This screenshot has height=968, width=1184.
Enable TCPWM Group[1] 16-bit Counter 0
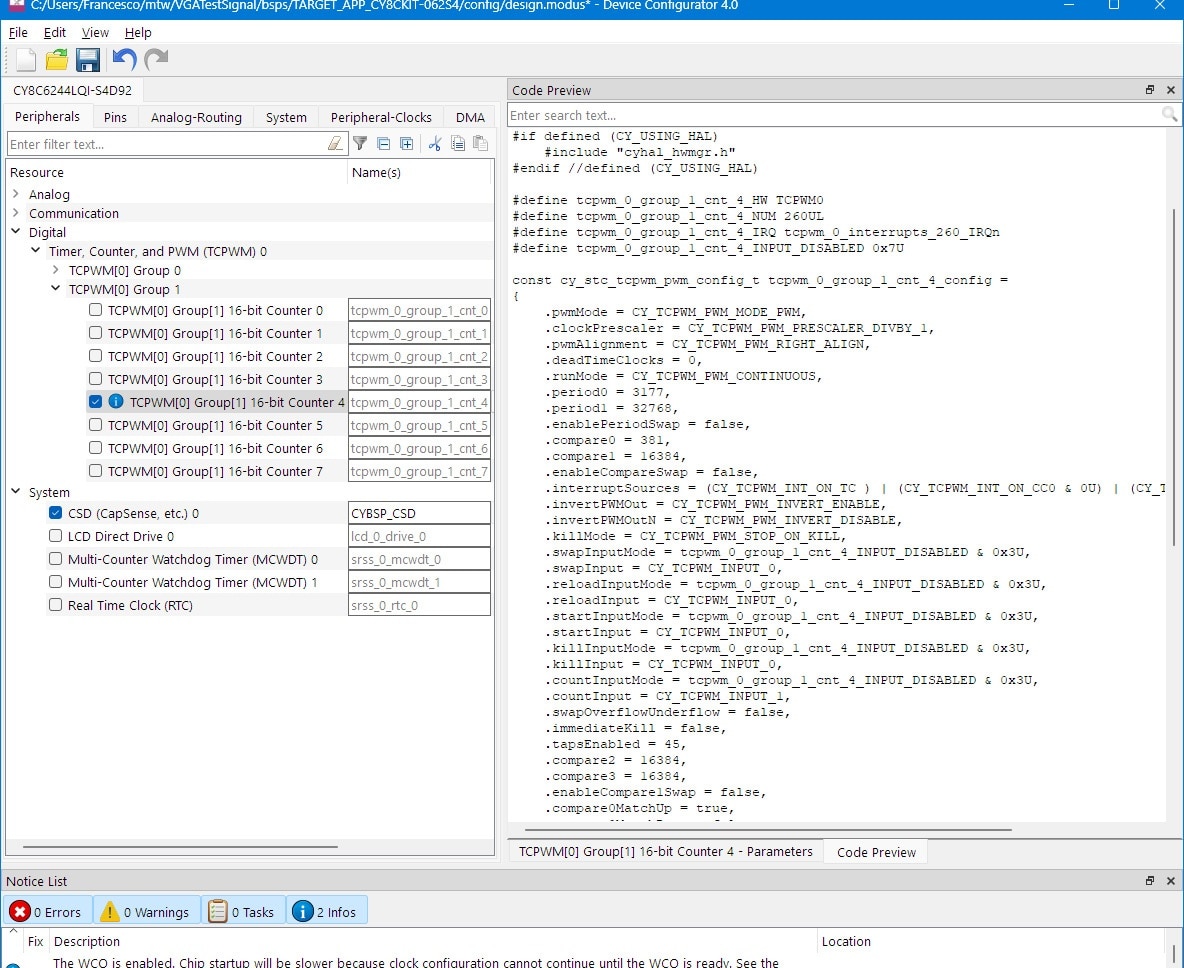95,310
